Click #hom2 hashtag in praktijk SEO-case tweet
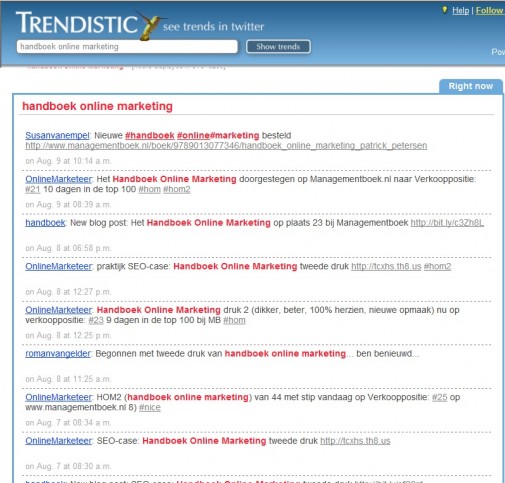Image resolution: width=505 pixels, height=483 pixels. 437,266
